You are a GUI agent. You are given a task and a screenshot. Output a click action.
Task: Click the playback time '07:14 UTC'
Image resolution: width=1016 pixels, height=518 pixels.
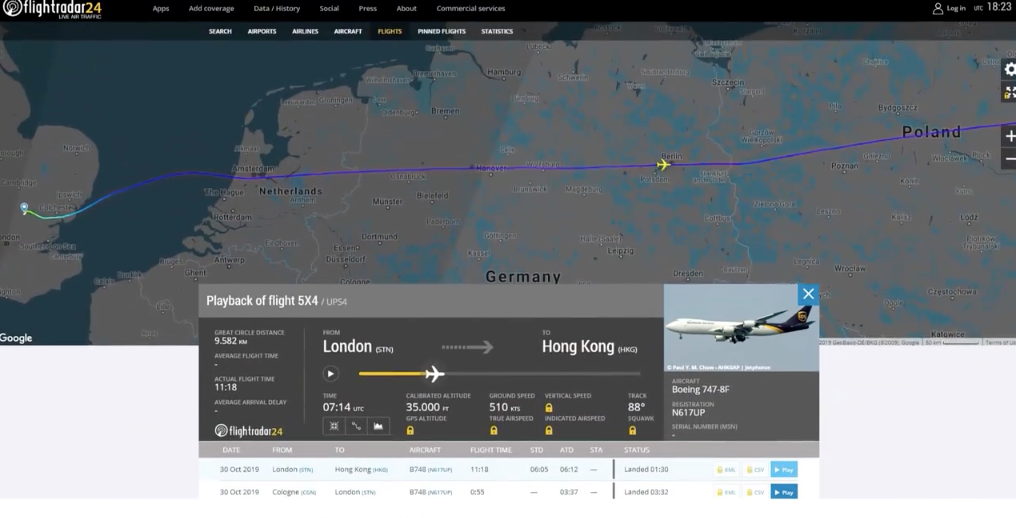tap(343, 407)
